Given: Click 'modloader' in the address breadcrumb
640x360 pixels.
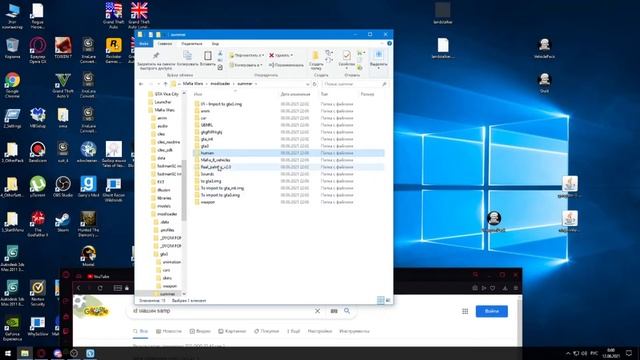Looking at the screenshot, I should [x=220, y=84].
